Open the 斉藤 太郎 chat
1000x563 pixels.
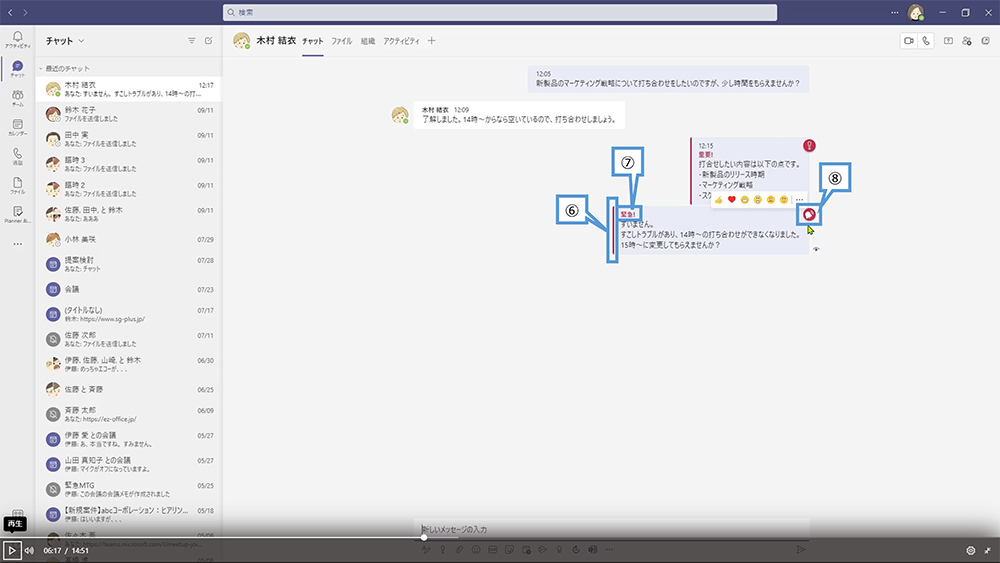click(129, 414)
